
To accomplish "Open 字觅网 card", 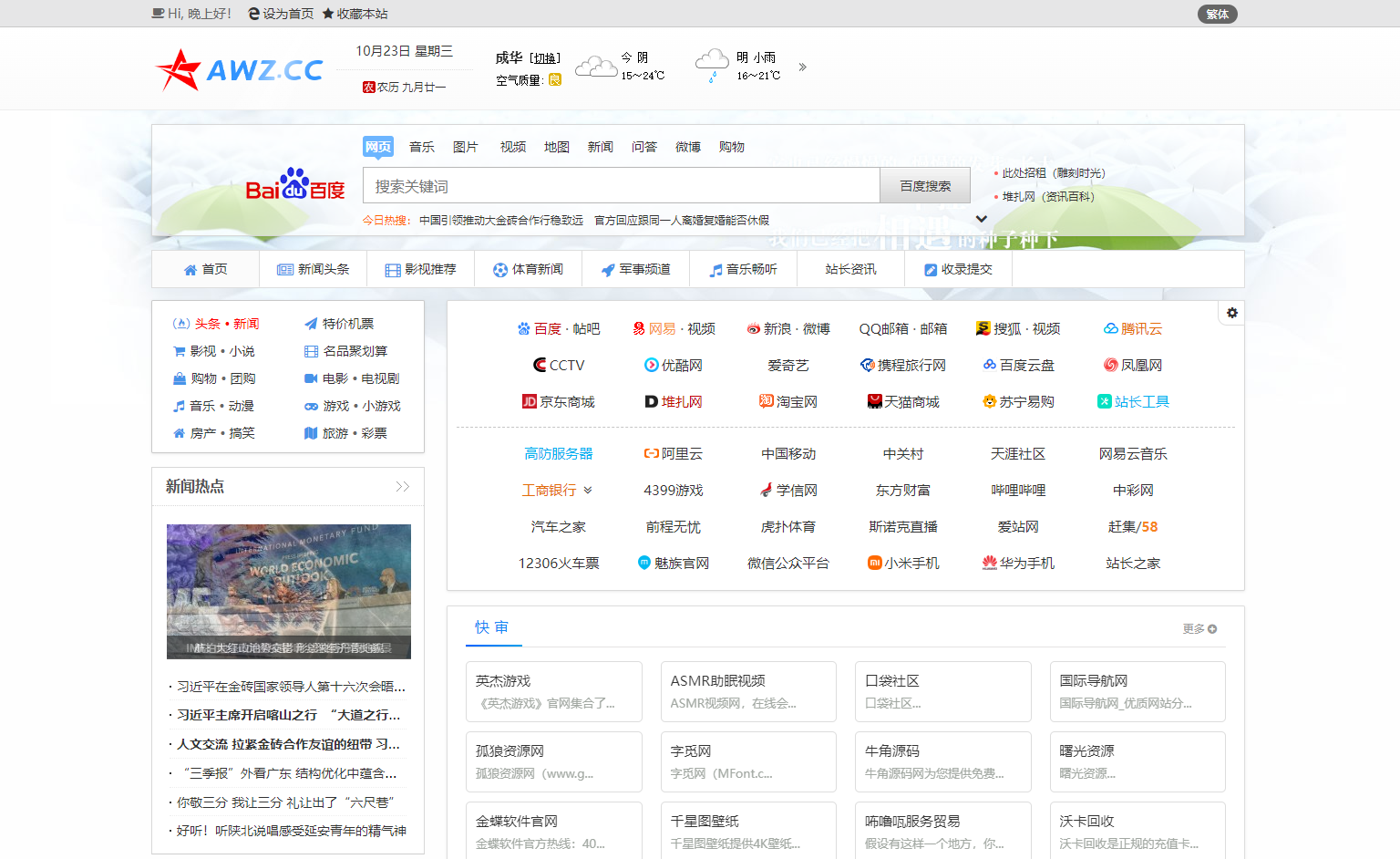I will pyautogui.click(x=748, y=761).
